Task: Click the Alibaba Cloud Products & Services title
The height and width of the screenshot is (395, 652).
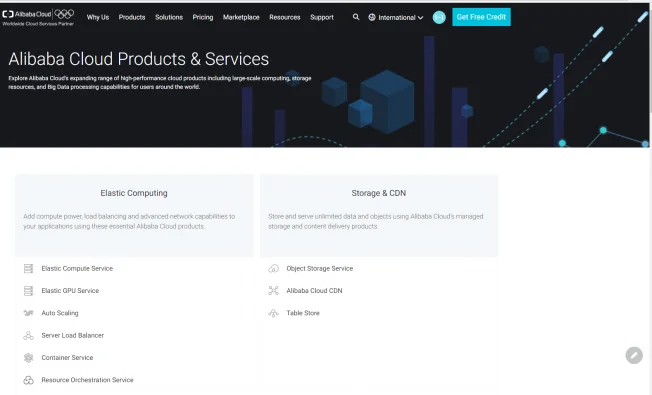Action: click(x=138, y=59)
